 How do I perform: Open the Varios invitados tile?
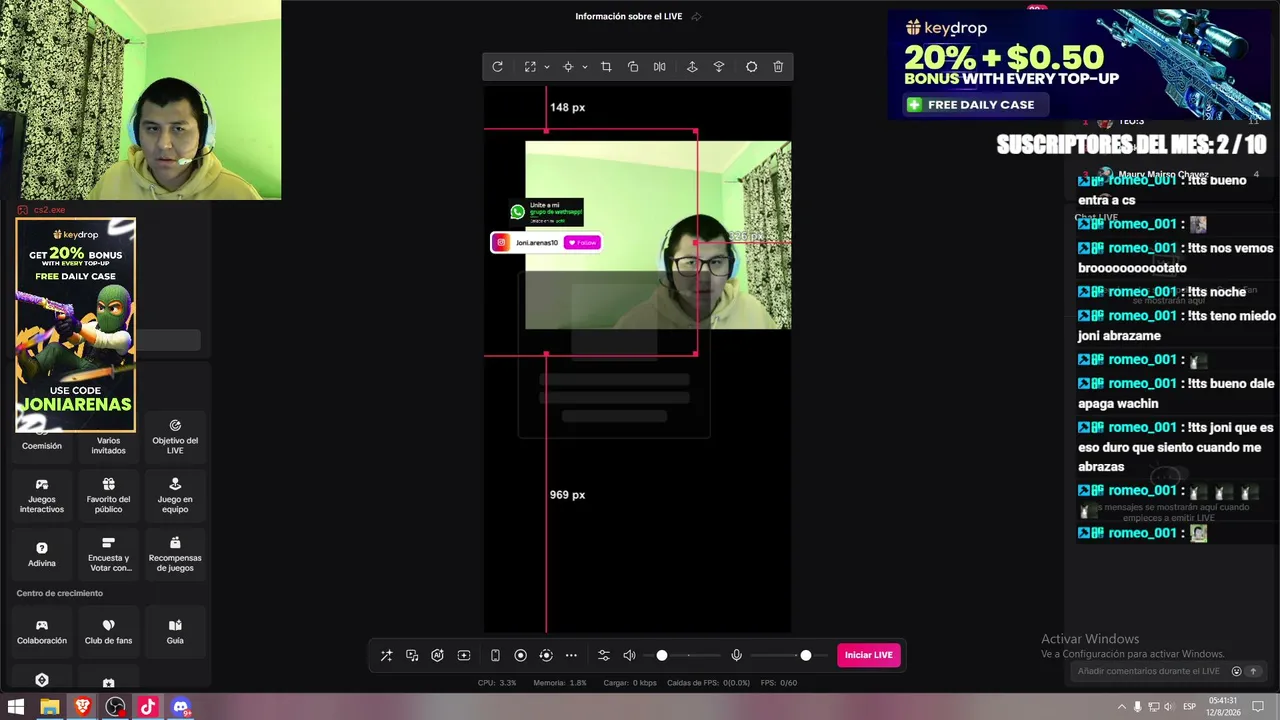click(109, 437)
